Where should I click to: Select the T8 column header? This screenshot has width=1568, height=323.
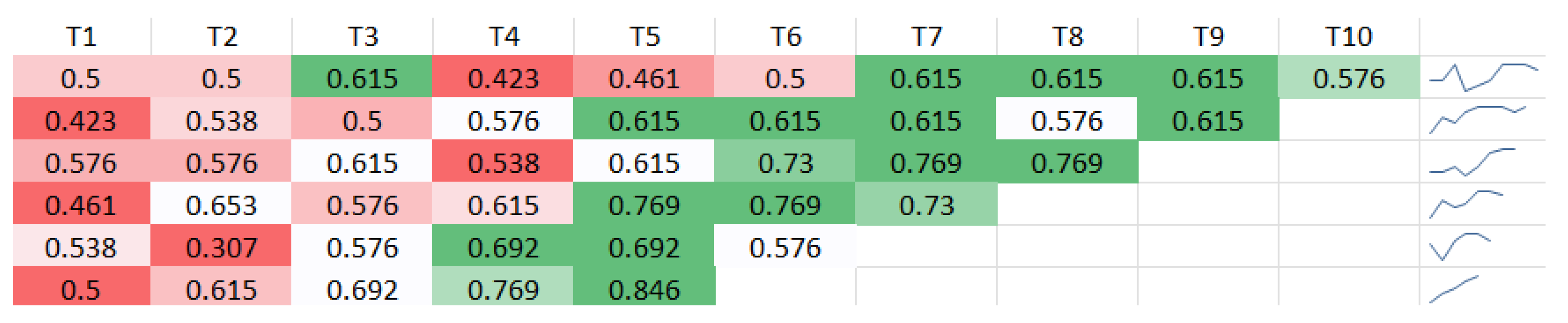tap(1067, 36)
